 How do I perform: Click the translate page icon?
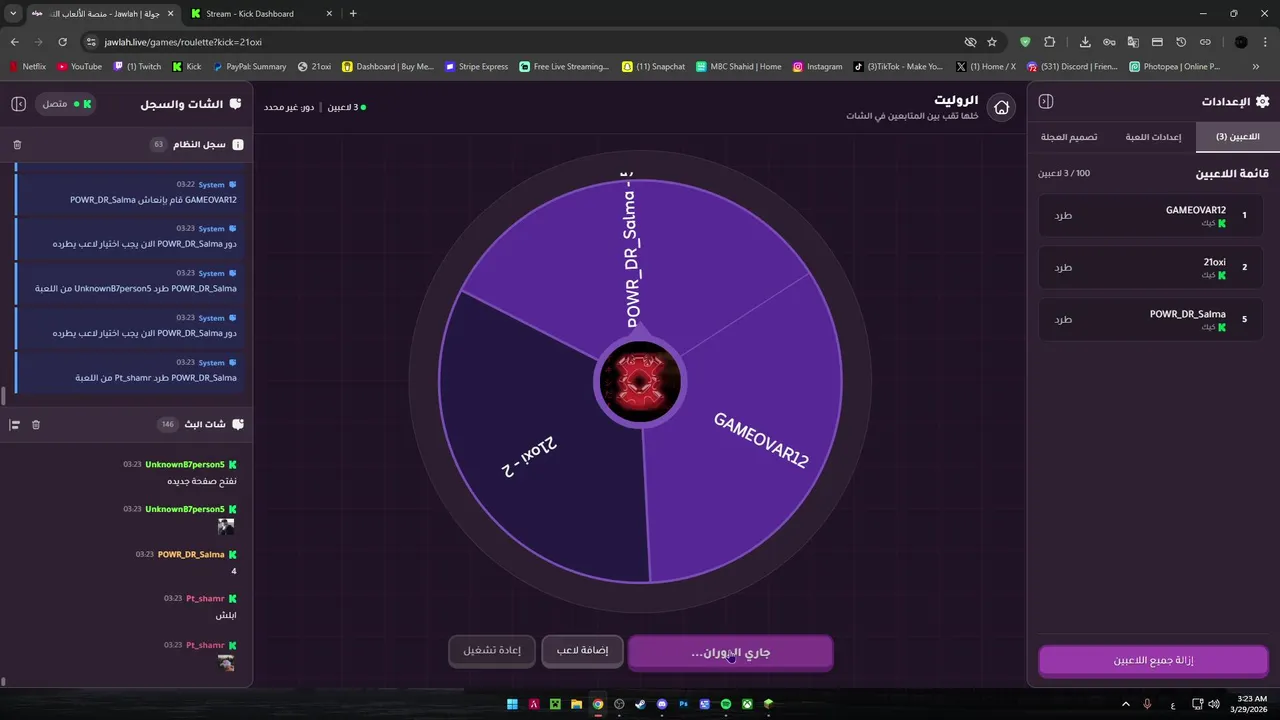click(x=1133, y=42)
